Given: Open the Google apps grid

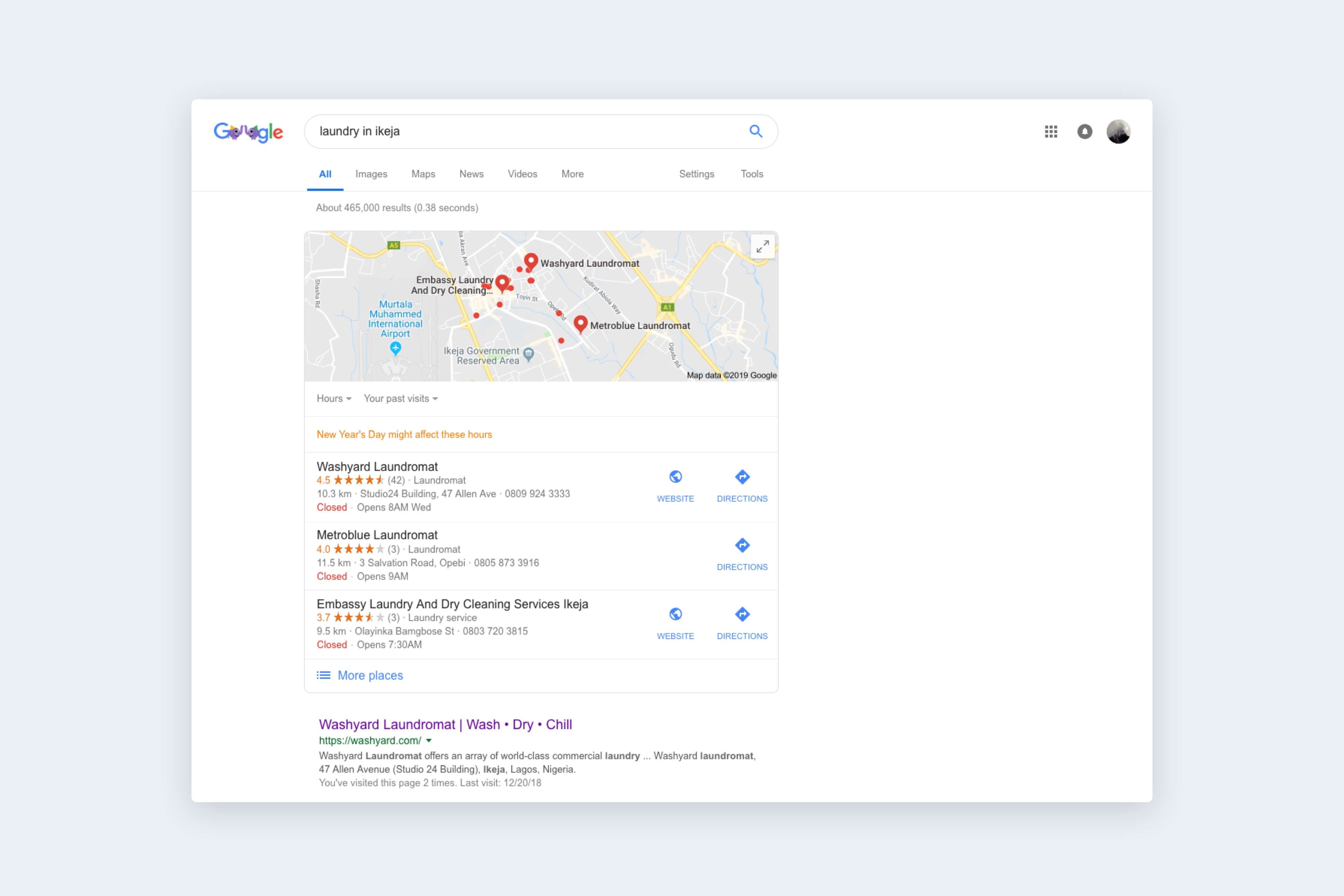Looking at the screenshot, I should (x=1051, y=132).
